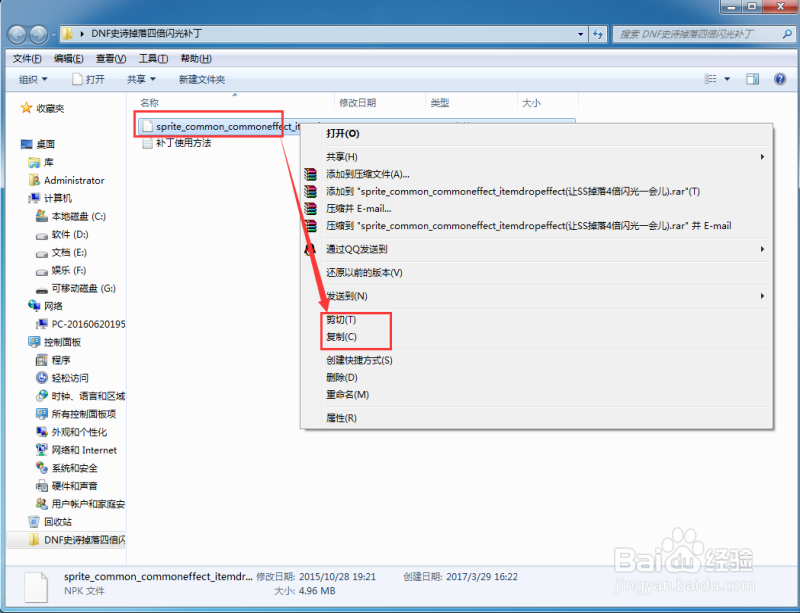Select 删除(D) in context menu
Screen dimensions: 800x613
point(342,378)
